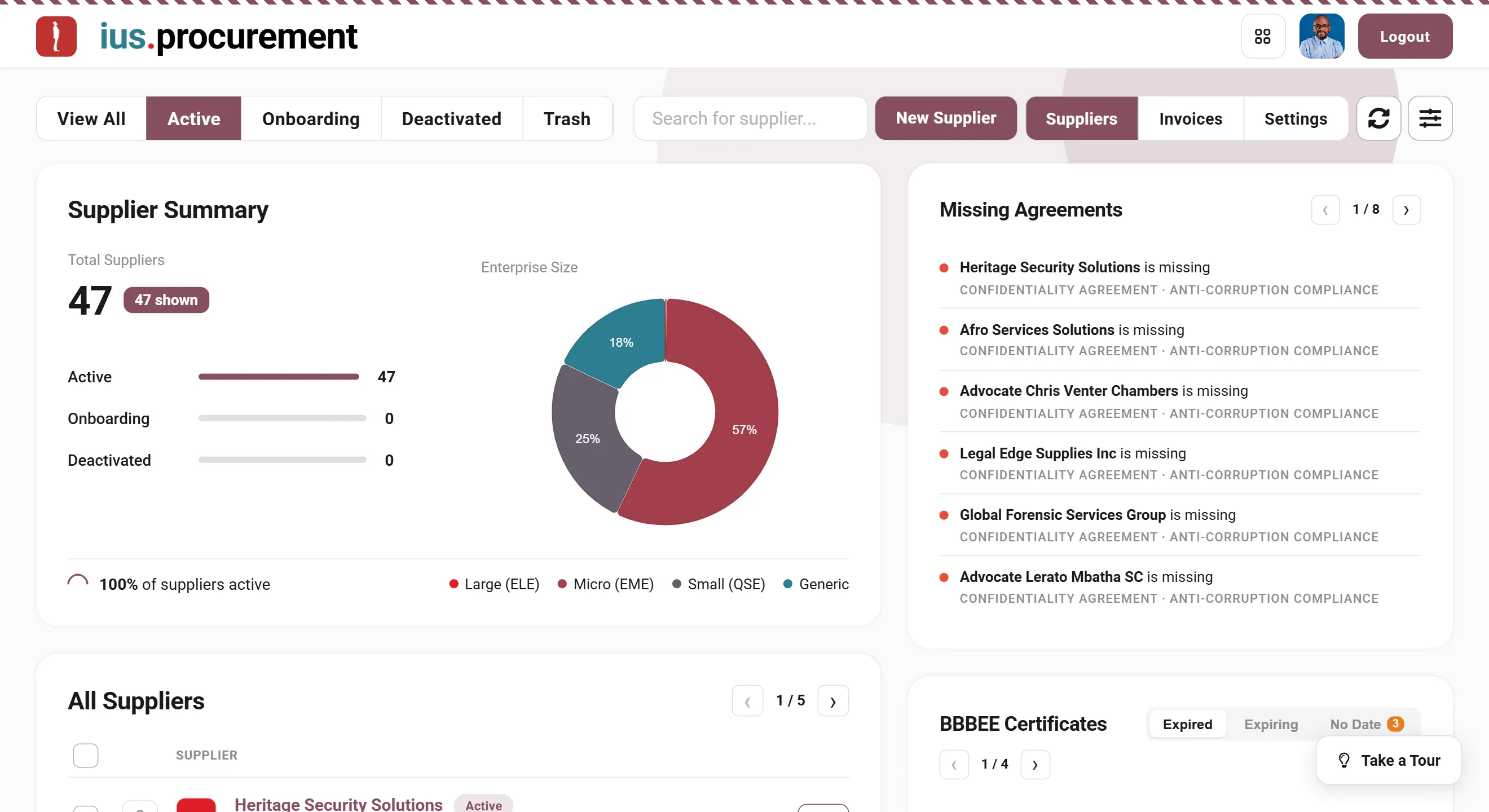Tick the select-all suppliers checkbox
This screenshot has height=812, width=1489.
(86, 756)
